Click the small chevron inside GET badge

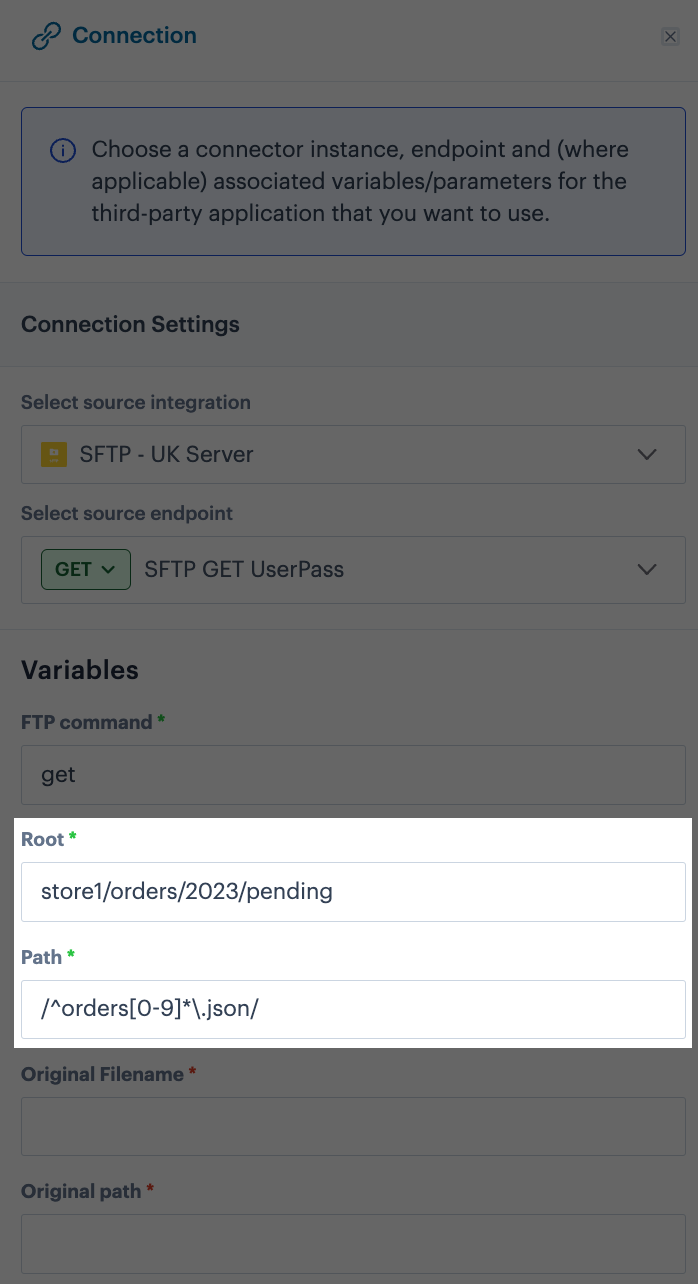coord(109,569)
